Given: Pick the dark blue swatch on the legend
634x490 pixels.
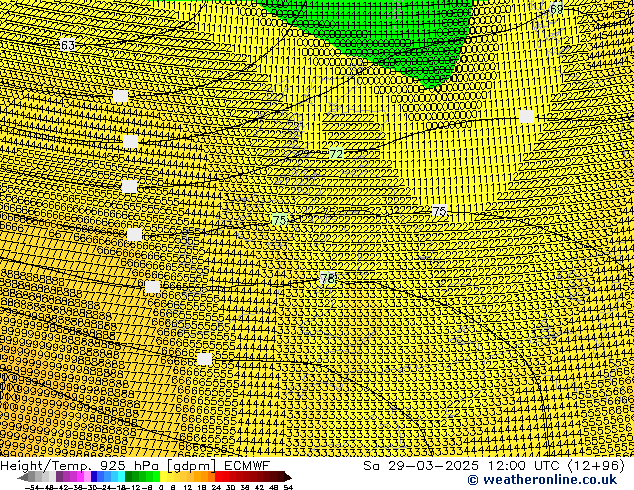Looking at the screenshot, I should [x=94, y=477].
